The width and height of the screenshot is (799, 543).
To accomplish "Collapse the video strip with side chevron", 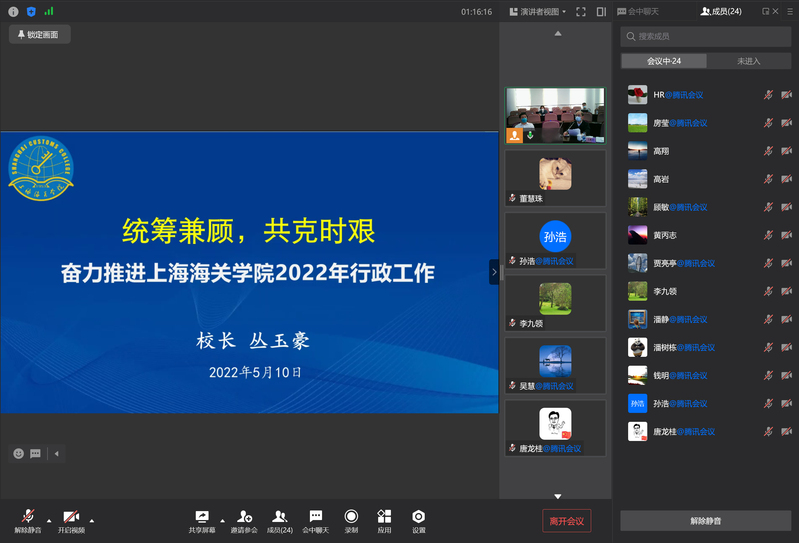I will coord(494,272).
